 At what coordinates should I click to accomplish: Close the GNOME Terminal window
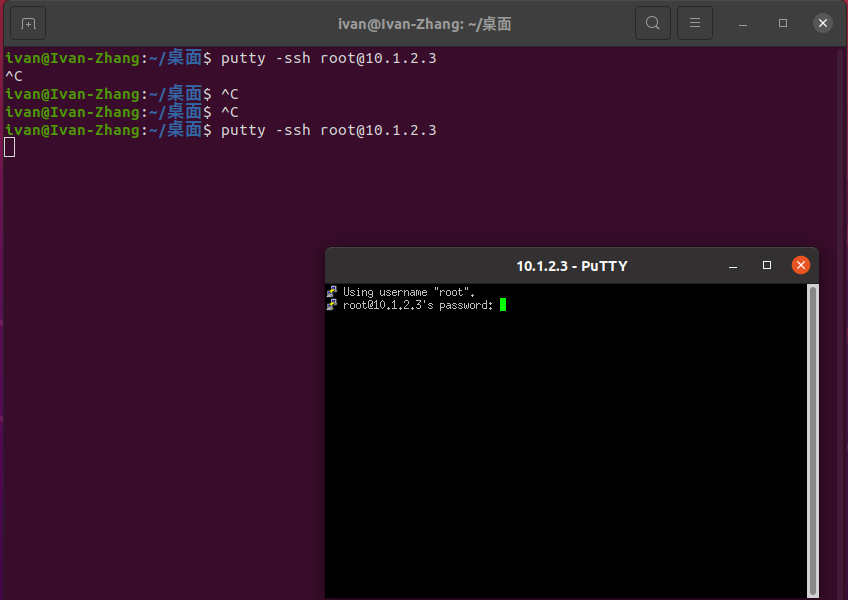pos(823,22)
